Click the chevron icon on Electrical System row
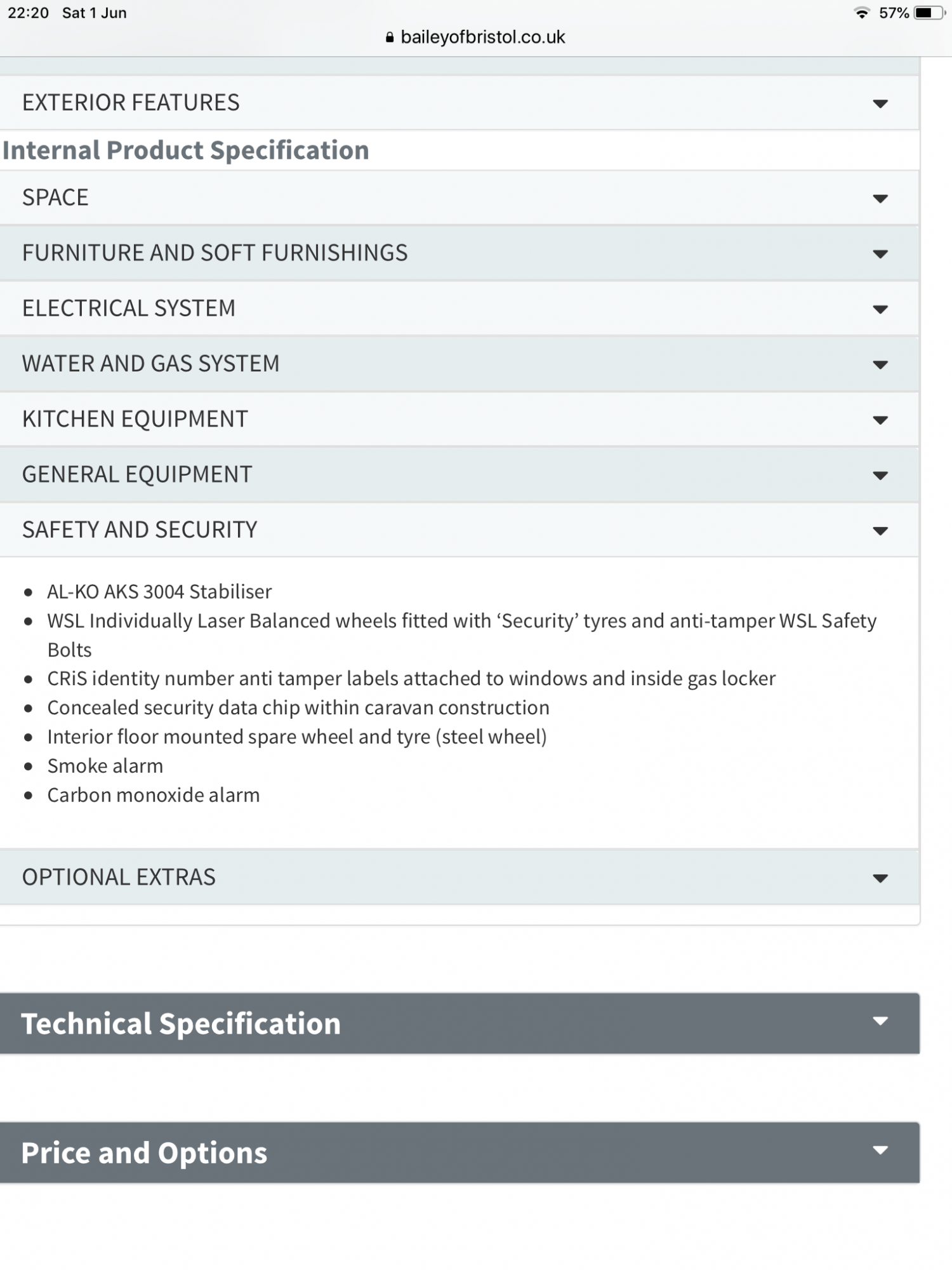Viewport: 952px width, 1270px height. [880, 309]
